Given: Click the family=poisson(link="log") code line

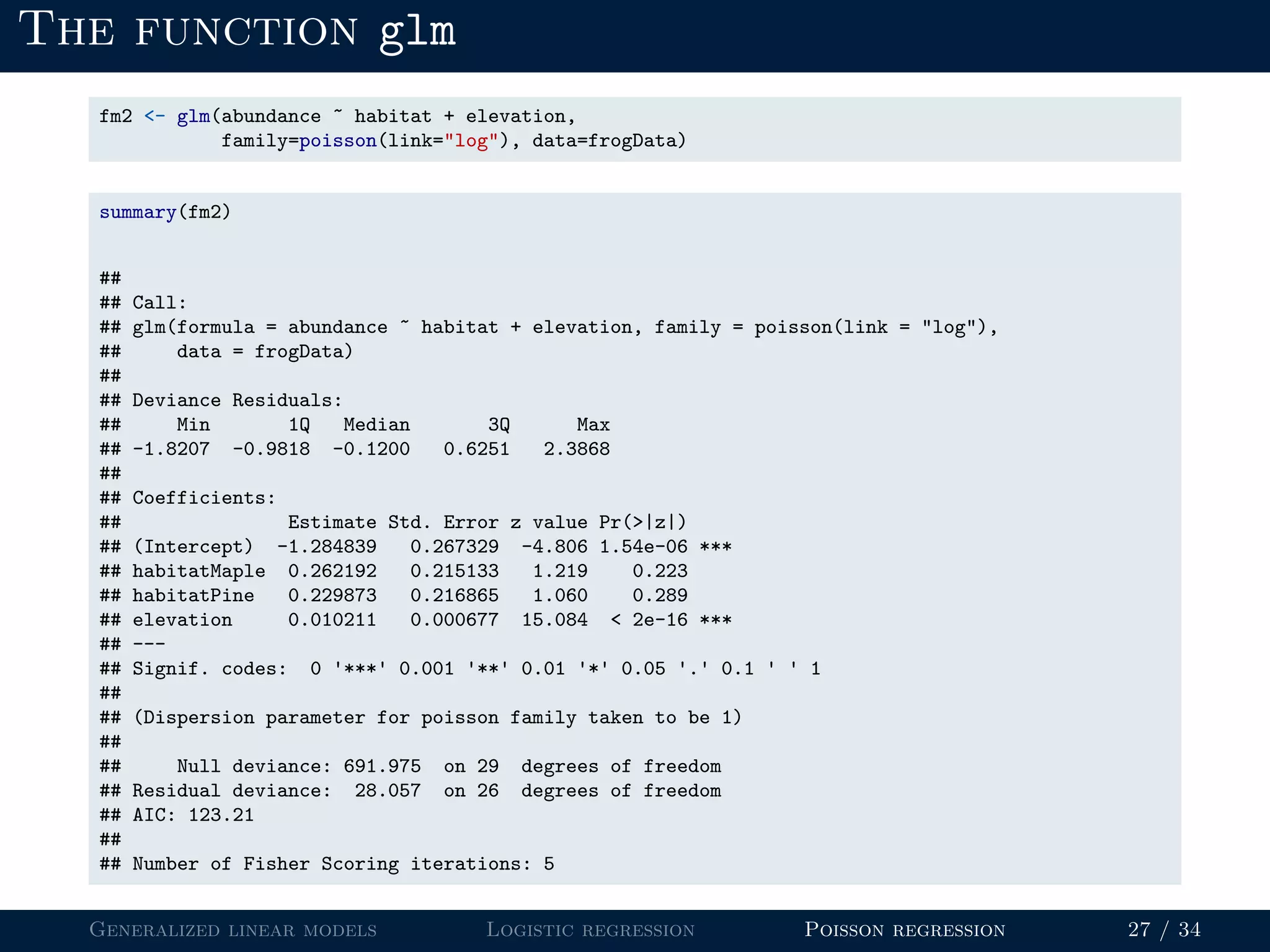Looking at the screenshot, I should pos(453,141).
